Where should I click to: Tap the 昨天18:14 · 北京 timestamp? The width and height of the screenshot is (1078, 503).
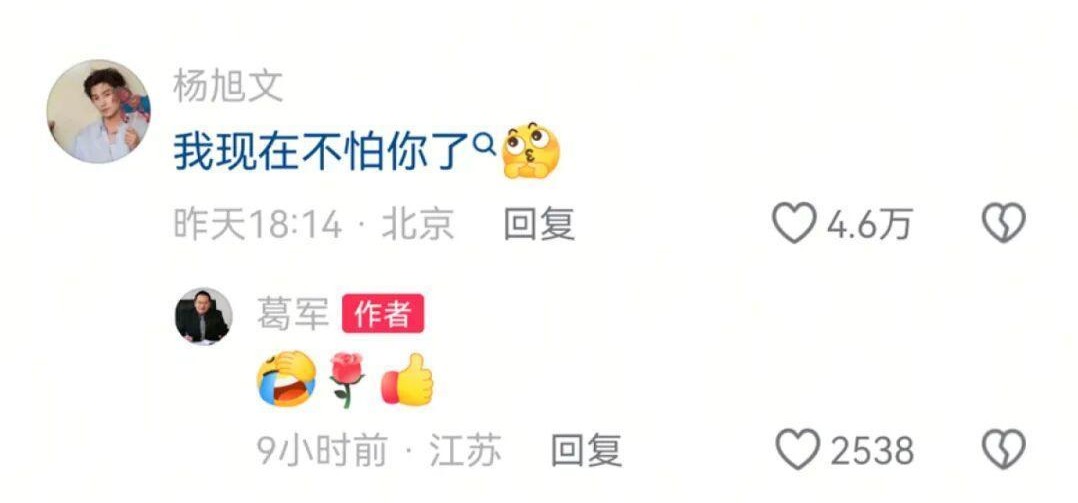pyautogui.click(x=314, y=224)
